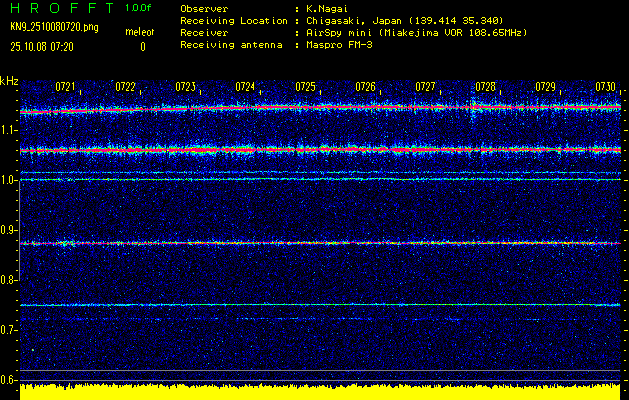Pick the 0728 time marker
The image size is (629, 400).
point(486,87)
